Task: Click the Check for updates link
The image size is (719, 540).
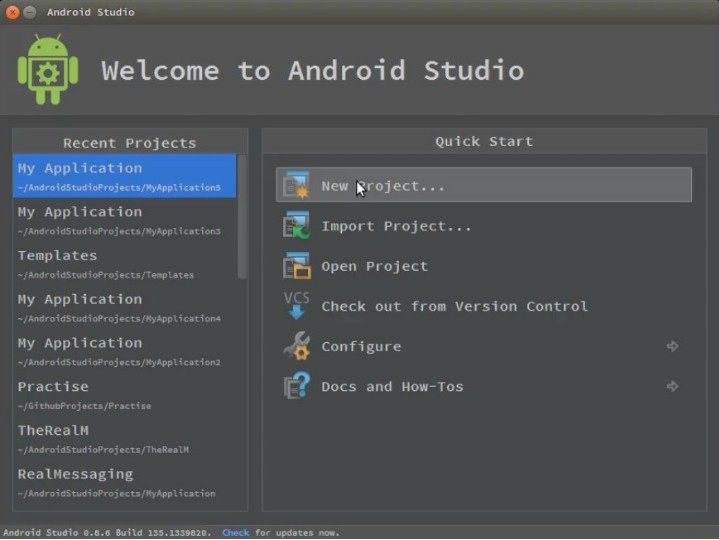Action: click(x=235, y=533)
